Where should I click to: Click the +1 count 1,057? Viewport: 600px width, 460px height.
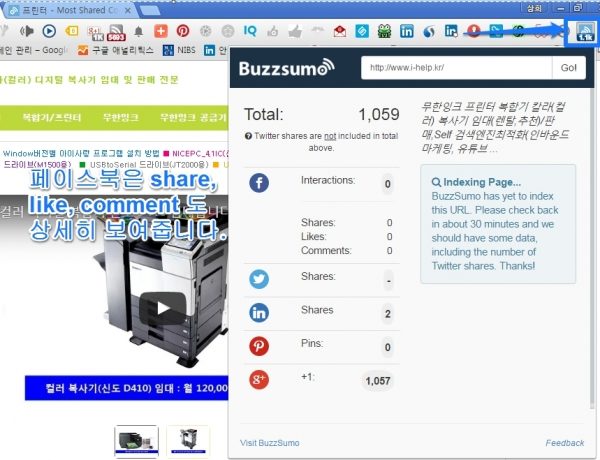coord(378,381)
